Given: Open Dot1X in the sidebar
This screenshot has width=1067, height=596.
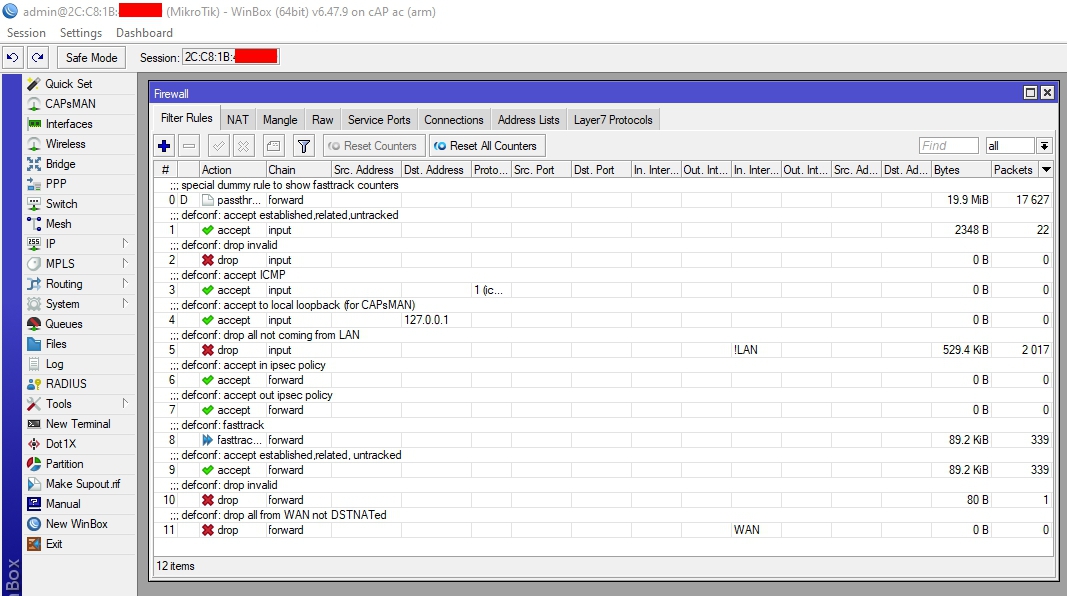Looking at the screenshot, I should click(61, 444).
